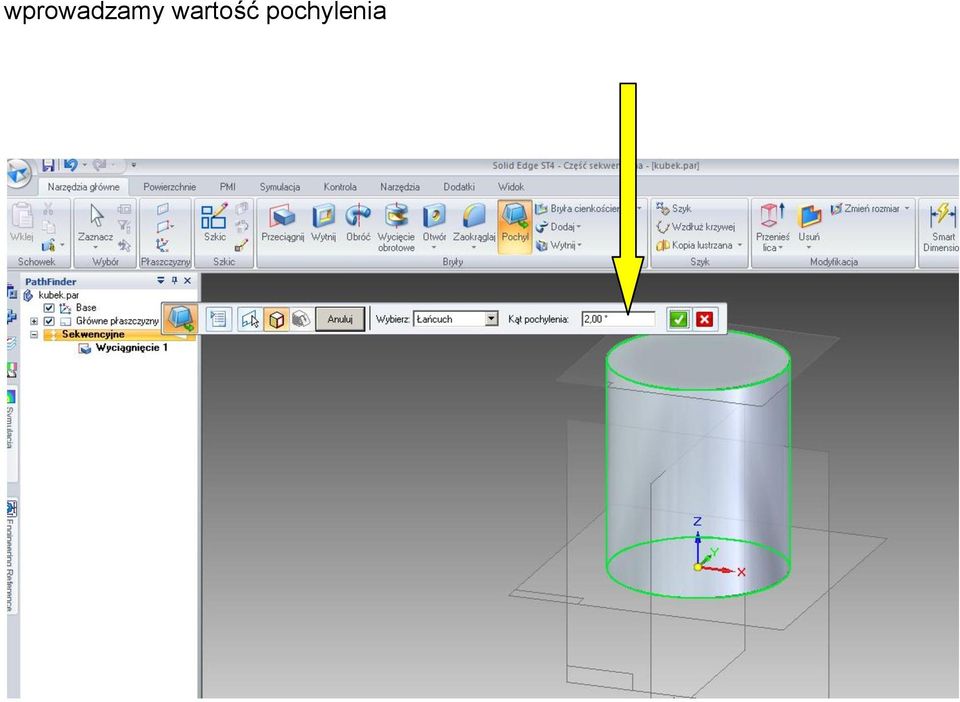This screenshot has height=702, width=960.
Task: Save the document with the floppy icon
Action: [48, 165]
